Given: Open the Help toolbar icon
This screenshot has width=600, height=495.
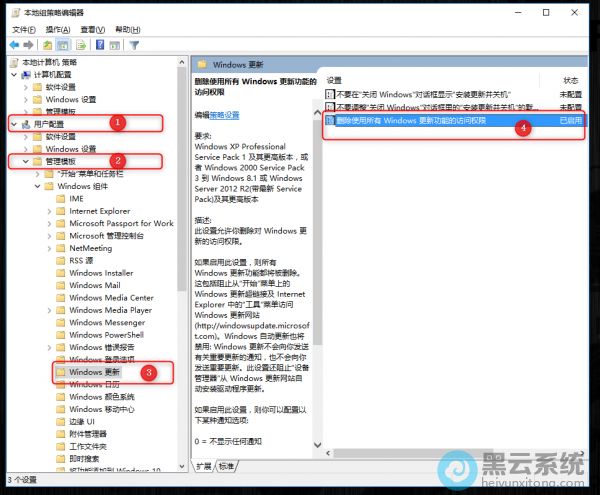Looking at the screenshot, I should tap(100, 45).
